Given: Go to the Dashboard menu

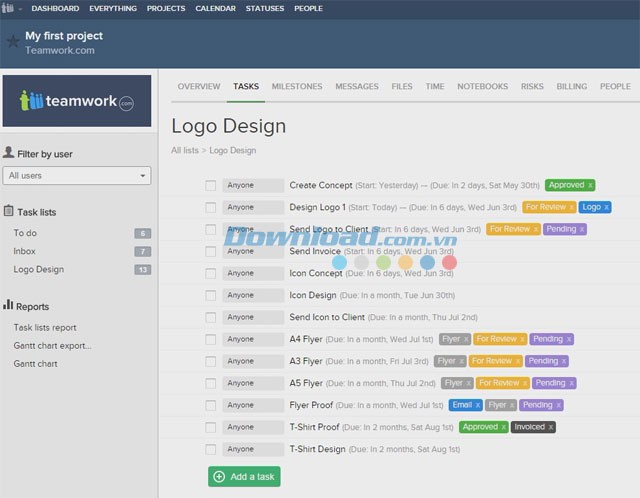Looking at the screenshot, I should point(55,9).
